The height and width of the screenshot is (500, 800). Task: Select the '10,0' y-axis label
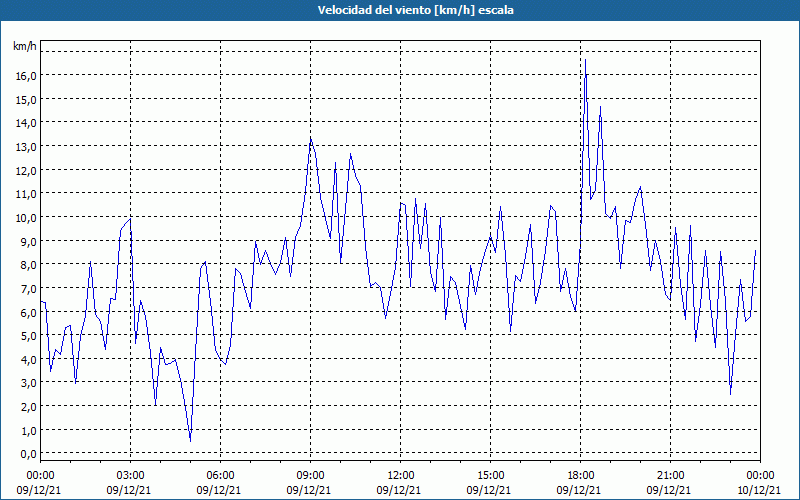27,218
